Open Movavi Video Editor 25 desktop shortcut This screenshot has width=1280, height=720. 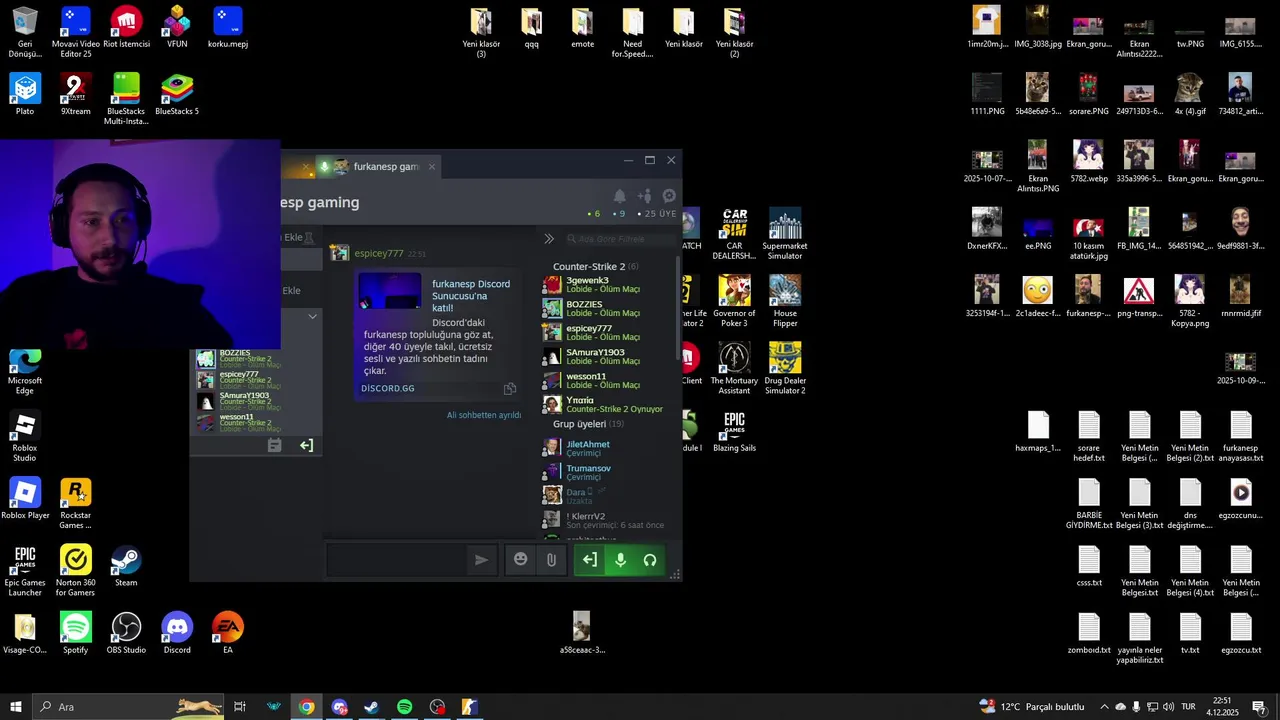[x=76, y=32]
